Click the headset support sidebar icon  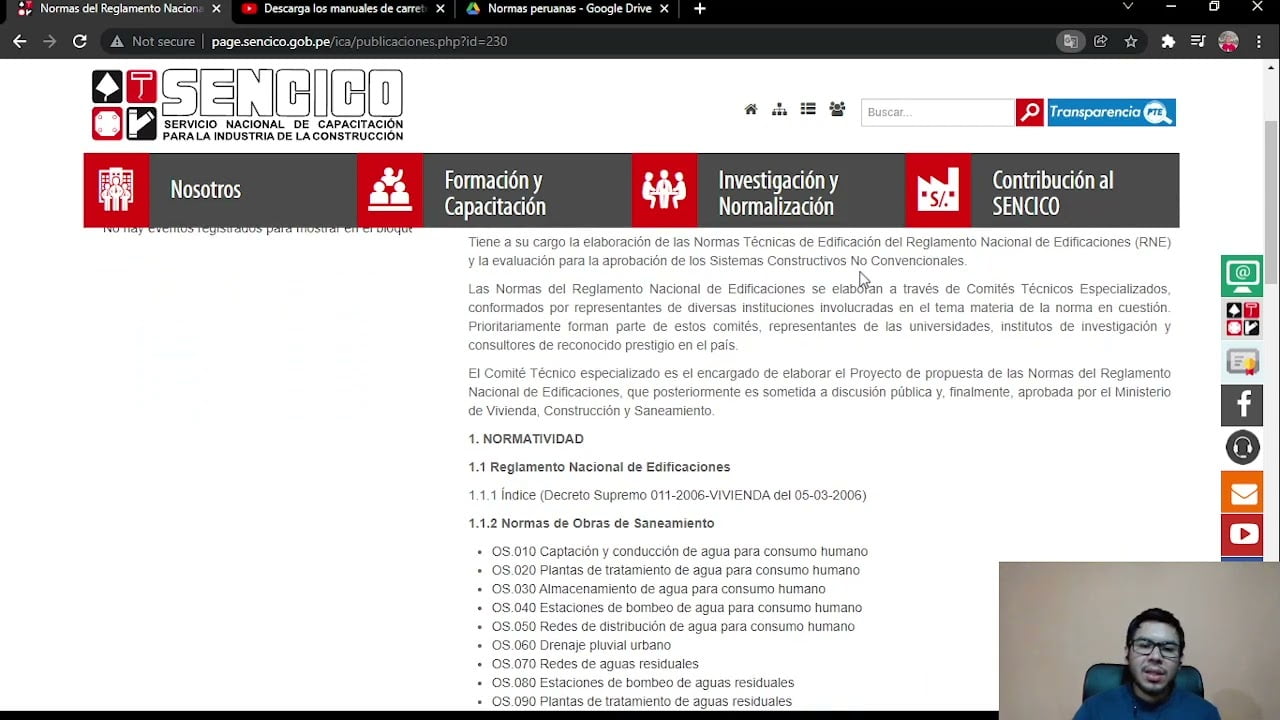1242,448
